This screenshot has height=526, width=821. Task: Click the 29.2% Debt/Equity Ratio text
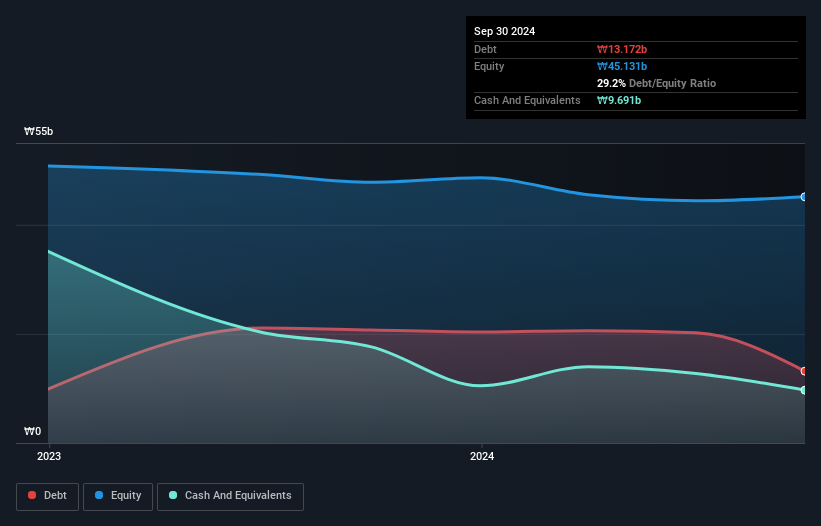coord(656,83)
